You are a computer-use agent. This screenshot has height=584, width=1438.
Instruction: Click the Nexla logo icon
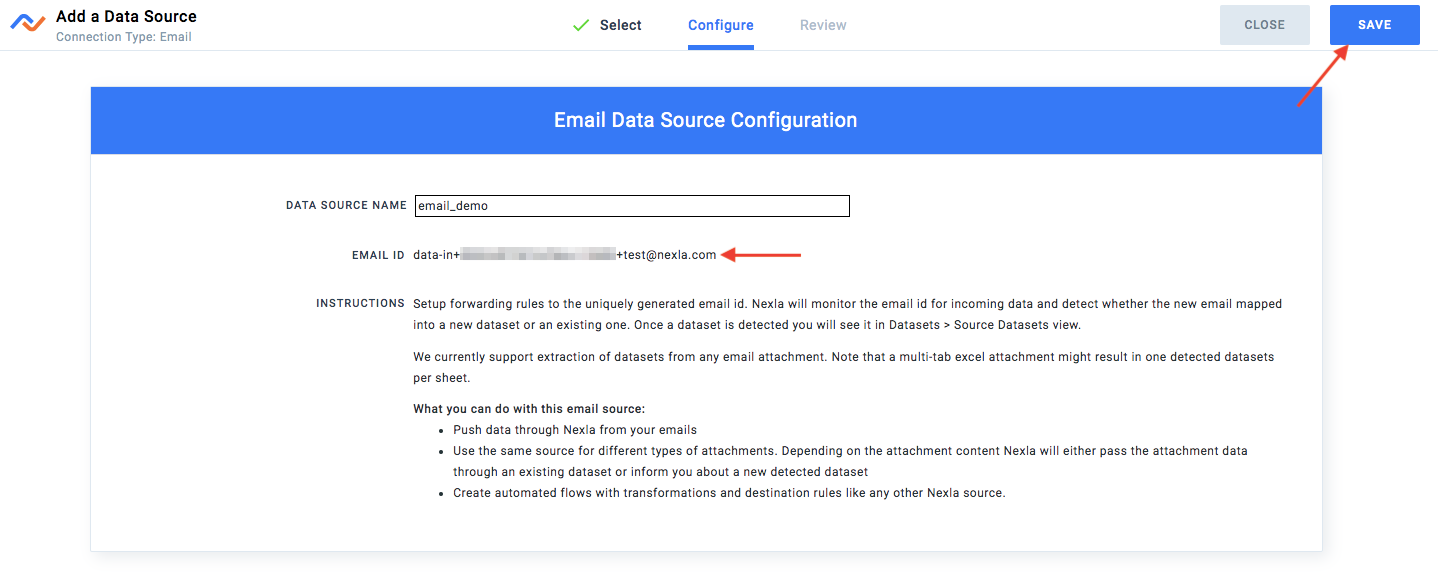pos(27,23)
